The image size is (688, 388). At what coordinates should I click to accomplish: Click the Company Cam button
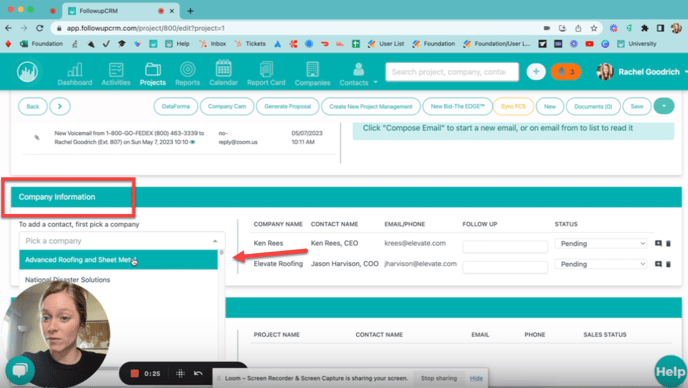[x=227, y=106]
